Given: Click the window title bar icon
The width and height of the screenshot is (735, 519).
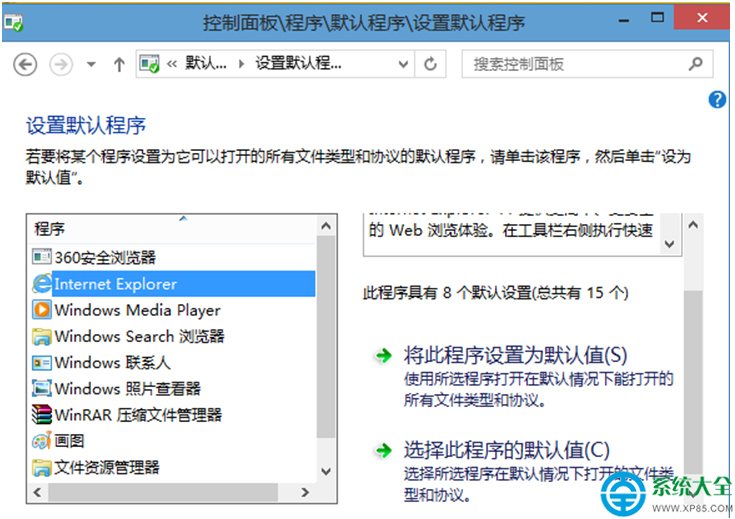Looking at the screenshot, I should pyautogui.click(x=13, y=23).
